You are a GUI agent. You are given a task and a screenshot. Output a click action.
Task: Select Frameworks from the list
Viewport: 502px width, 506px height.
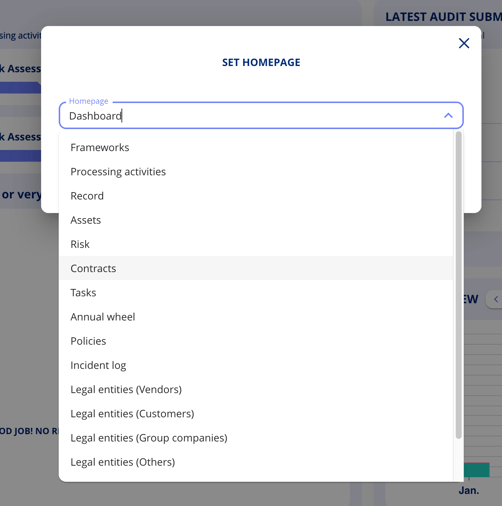pos(256,147)
